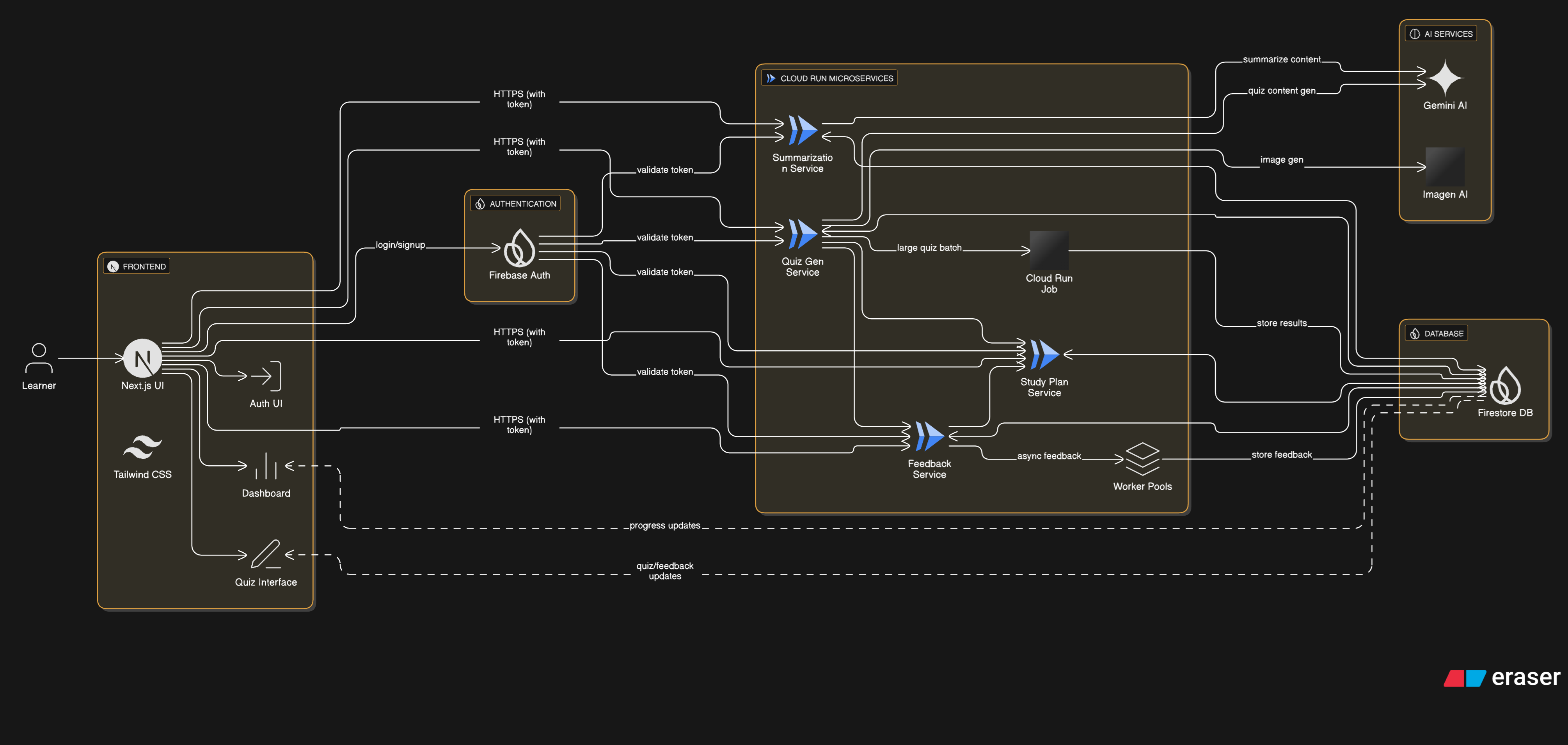Click the Tailwind CSS wave icon
Image resolution: width=1568 pixels, height=745 pixels.
pos(142,447)
